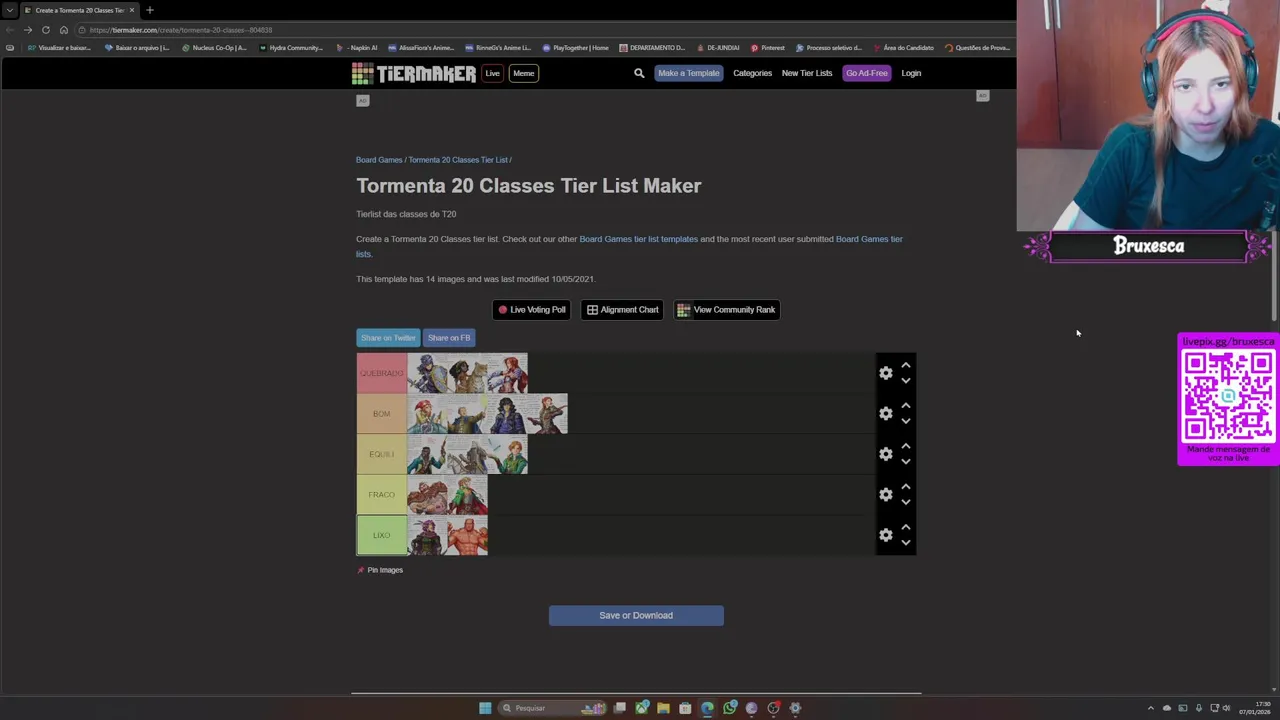
Task: Move LIXO tier row up
Action: click(906, 527)
